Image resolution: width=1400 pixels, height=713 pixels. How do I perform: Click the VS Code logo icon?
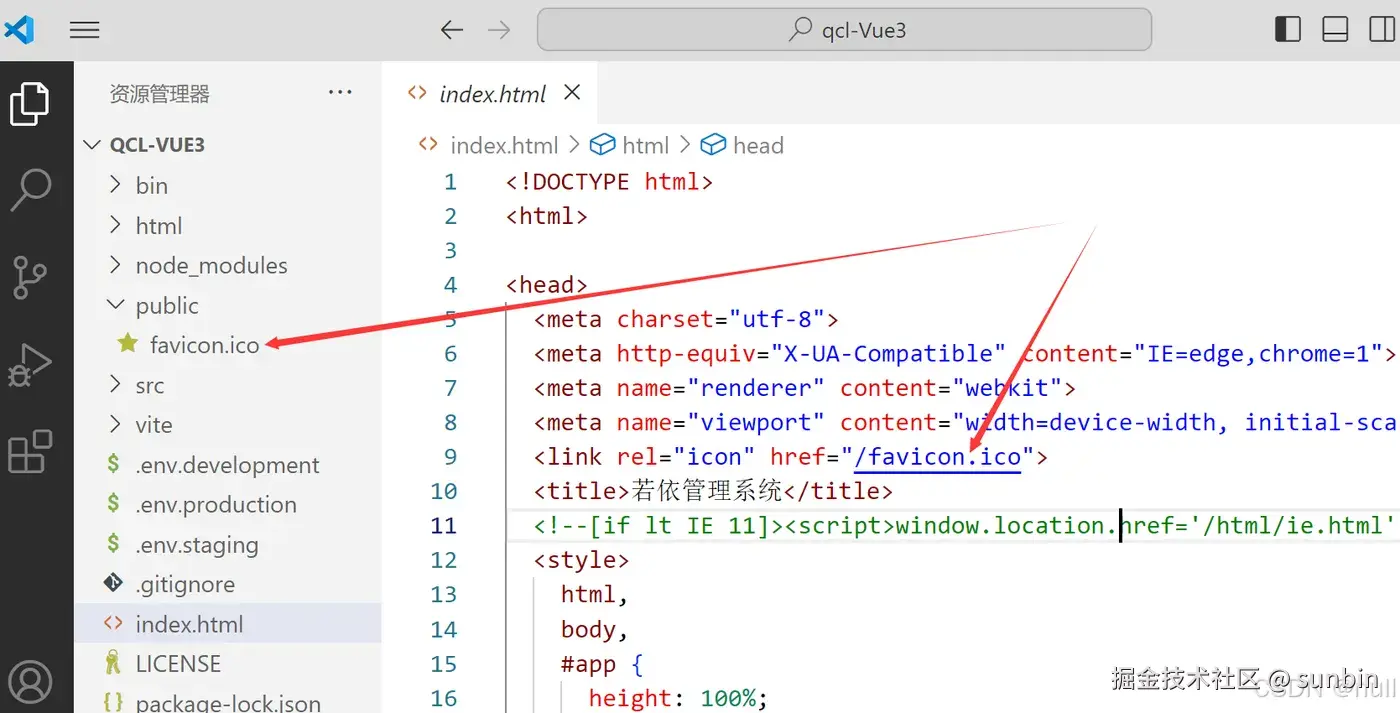(19, 30)
